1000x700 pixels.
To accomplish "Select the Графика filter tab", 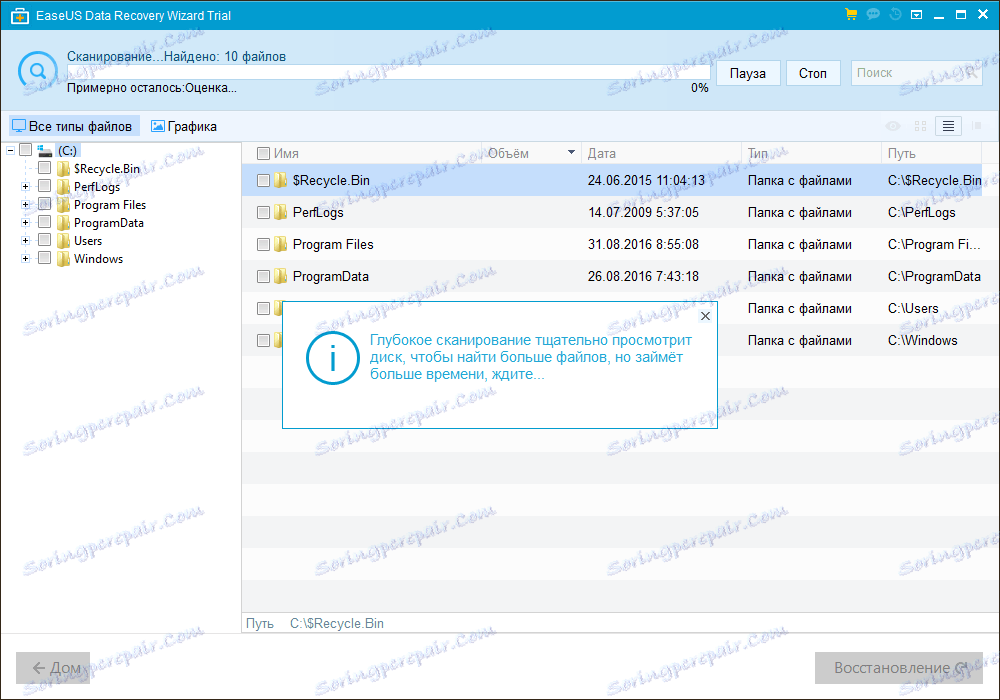I will [x=184, y=126].
